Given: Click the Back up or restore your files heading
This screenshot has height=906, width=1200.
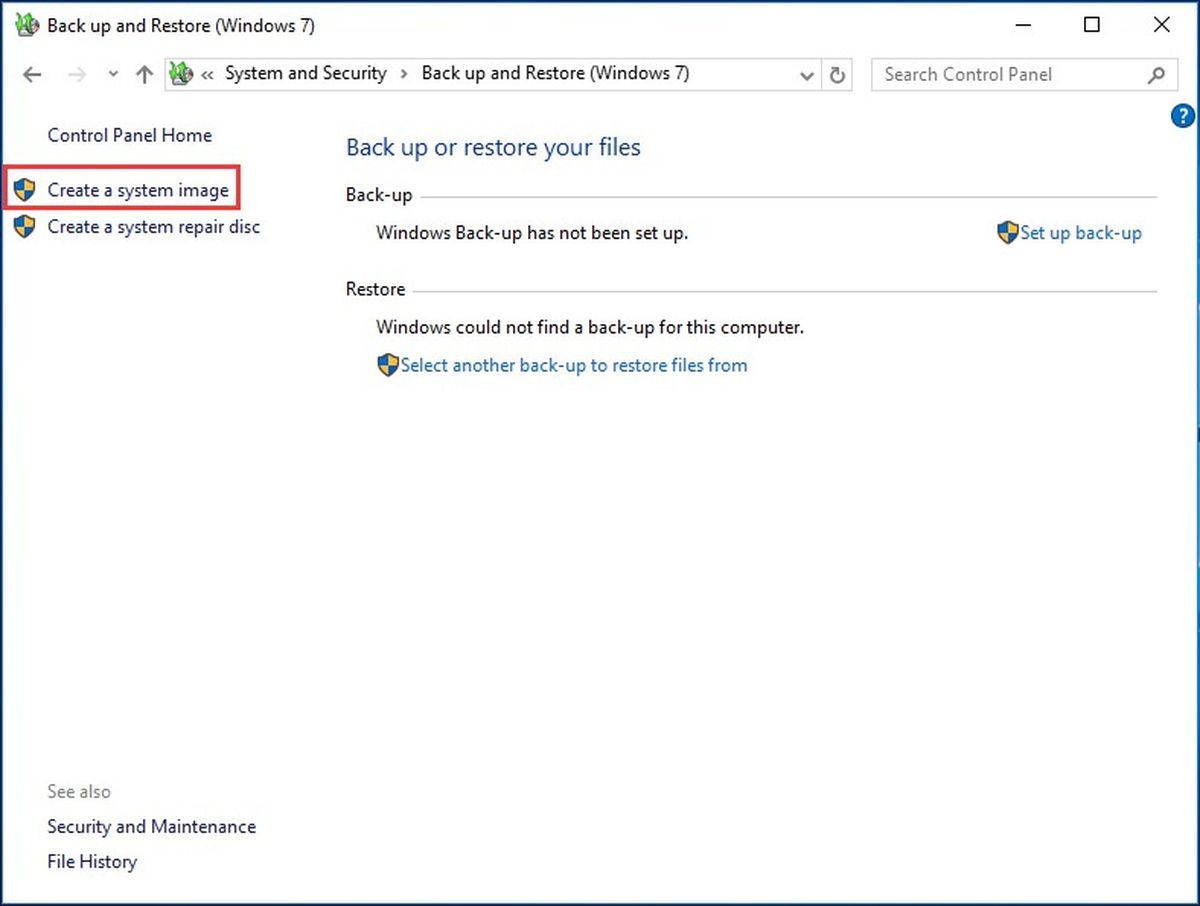Looking at the screenshot, I should coord(493,148).
